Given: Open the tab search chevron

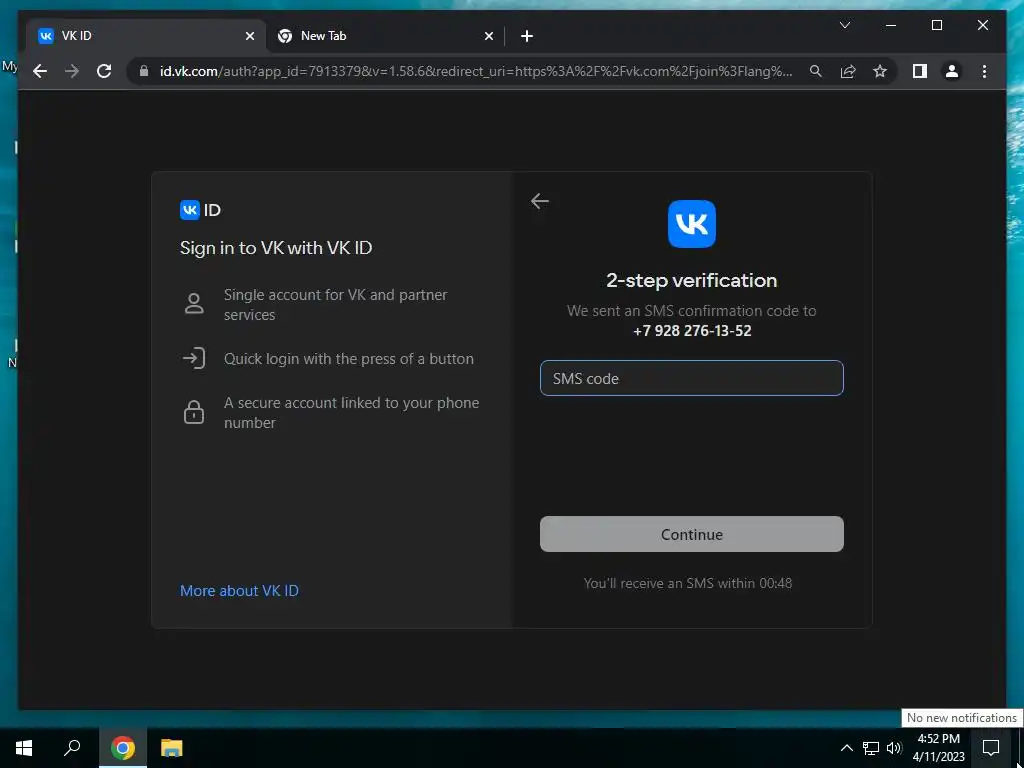Looking at the screenshot, I should click(844, 25).
